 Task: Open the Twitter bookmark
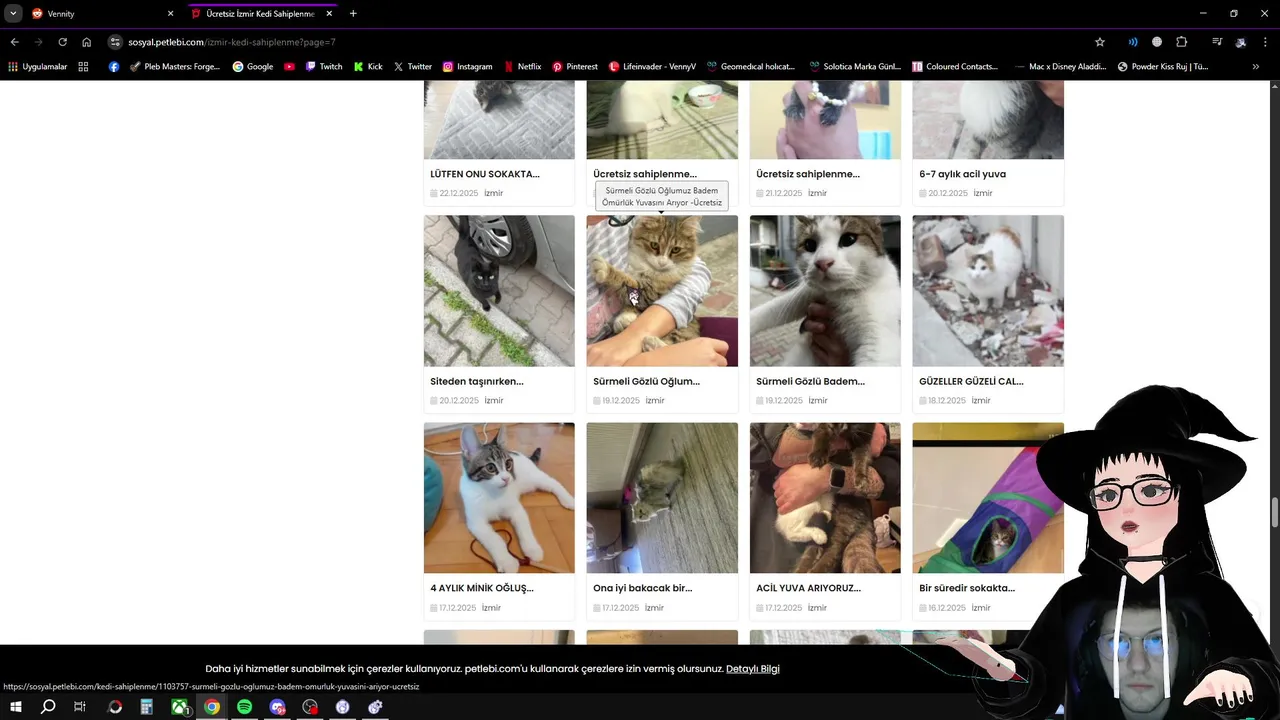(x=412, y=67)
